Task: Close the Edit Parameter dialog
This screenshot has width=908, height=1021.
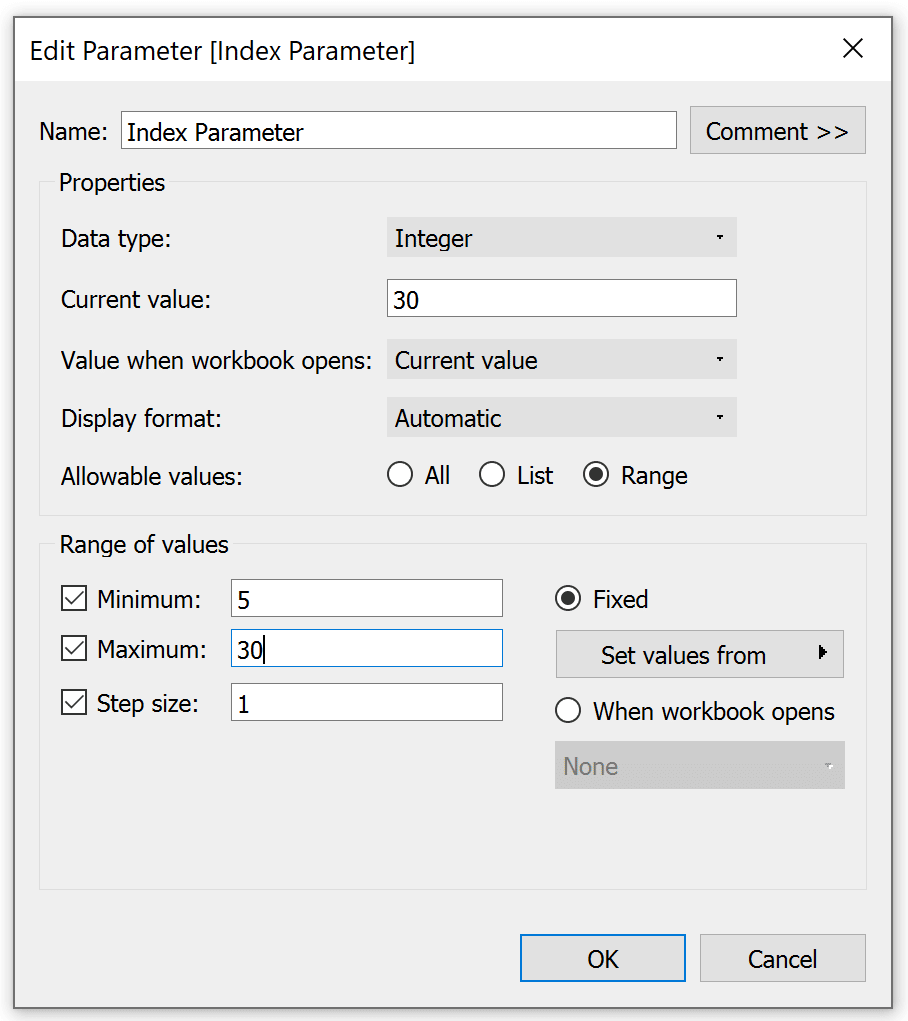Action: tap(853, 48)
